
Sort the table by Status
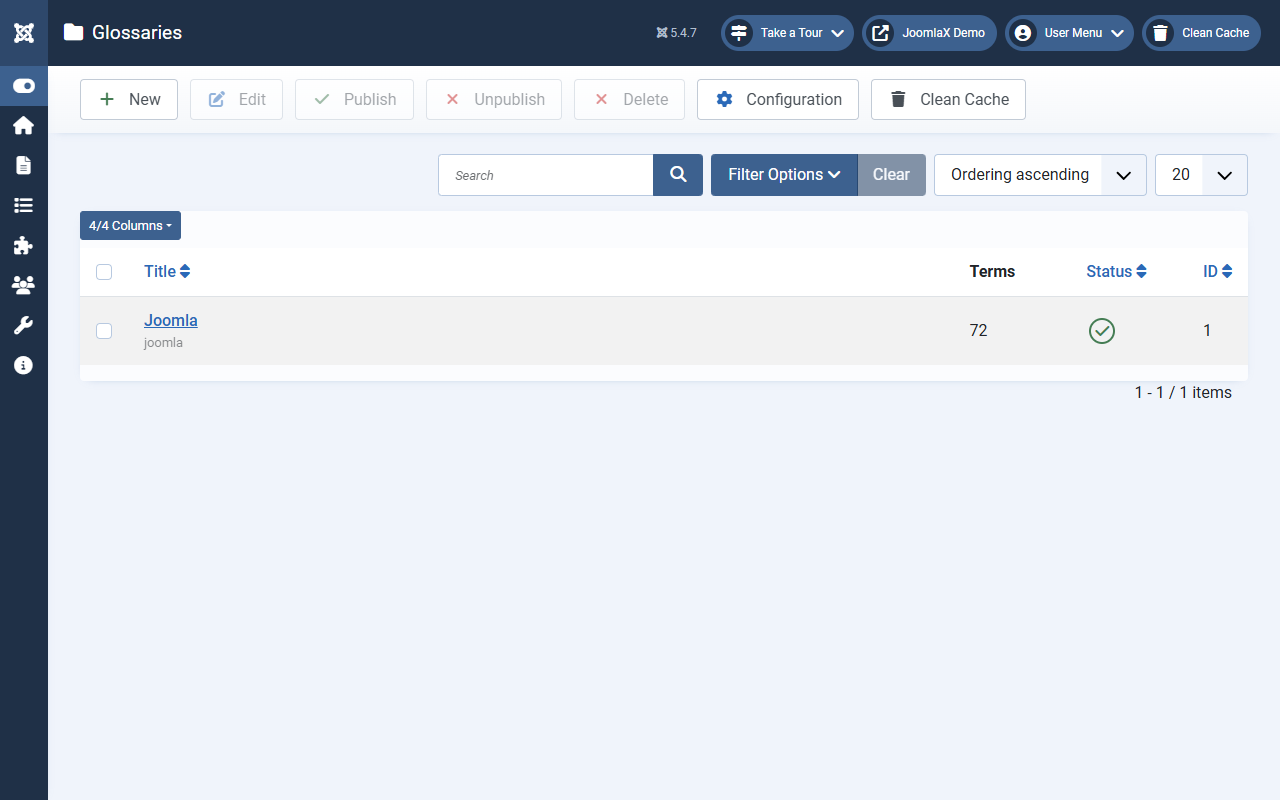1116,272
